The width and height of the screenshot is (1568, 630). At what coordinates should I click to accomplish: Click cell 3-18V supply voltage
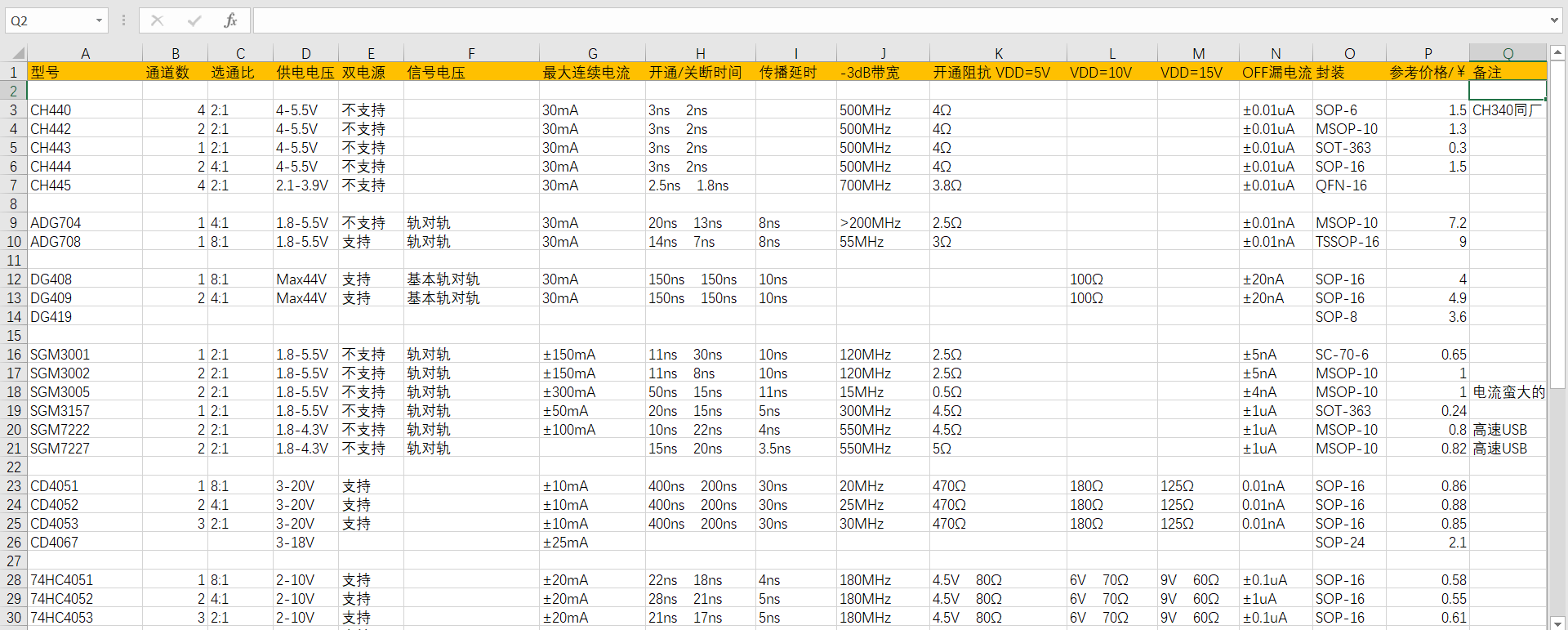(305, 542)
